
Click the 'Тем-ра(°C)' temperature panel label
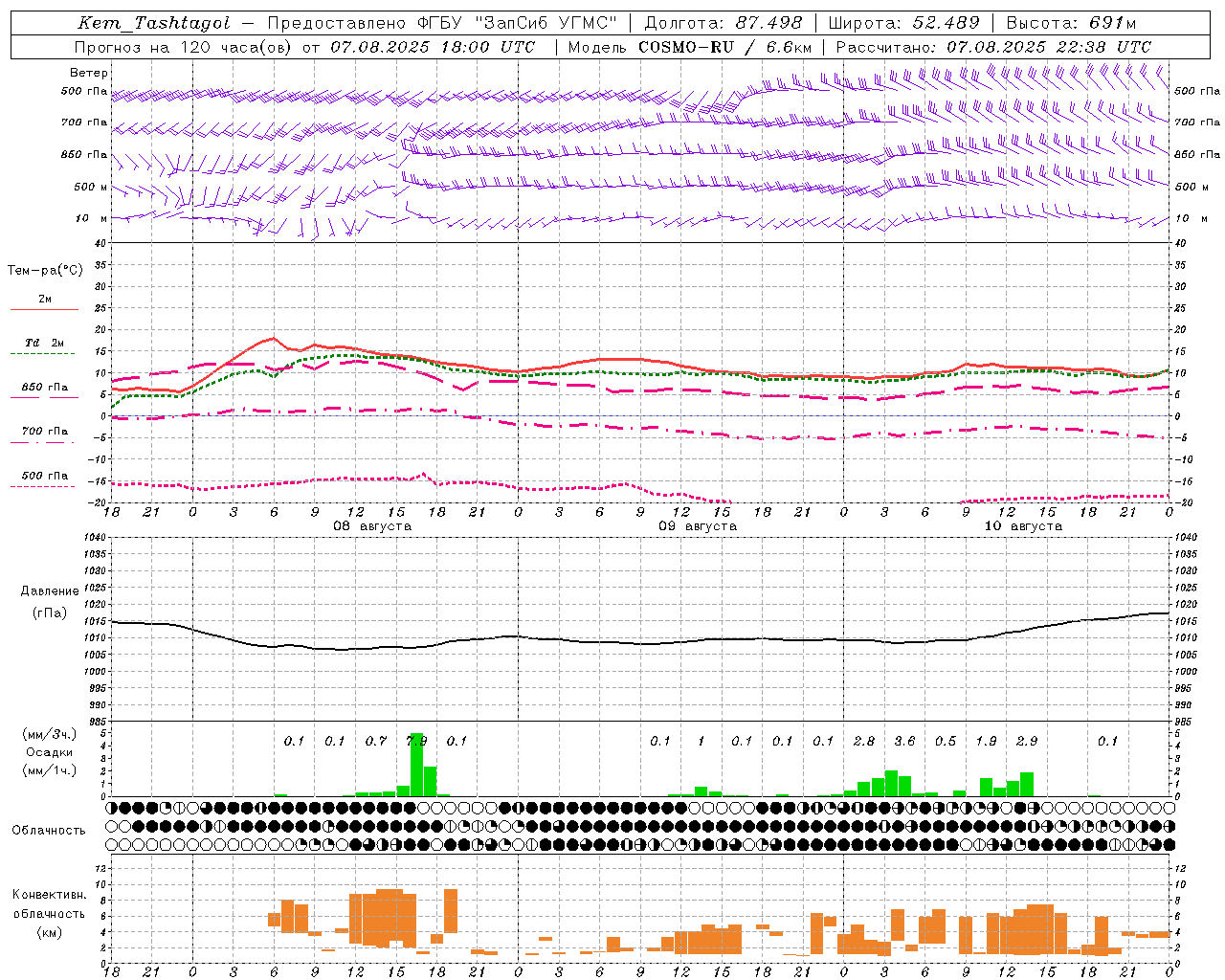point(45,271)
